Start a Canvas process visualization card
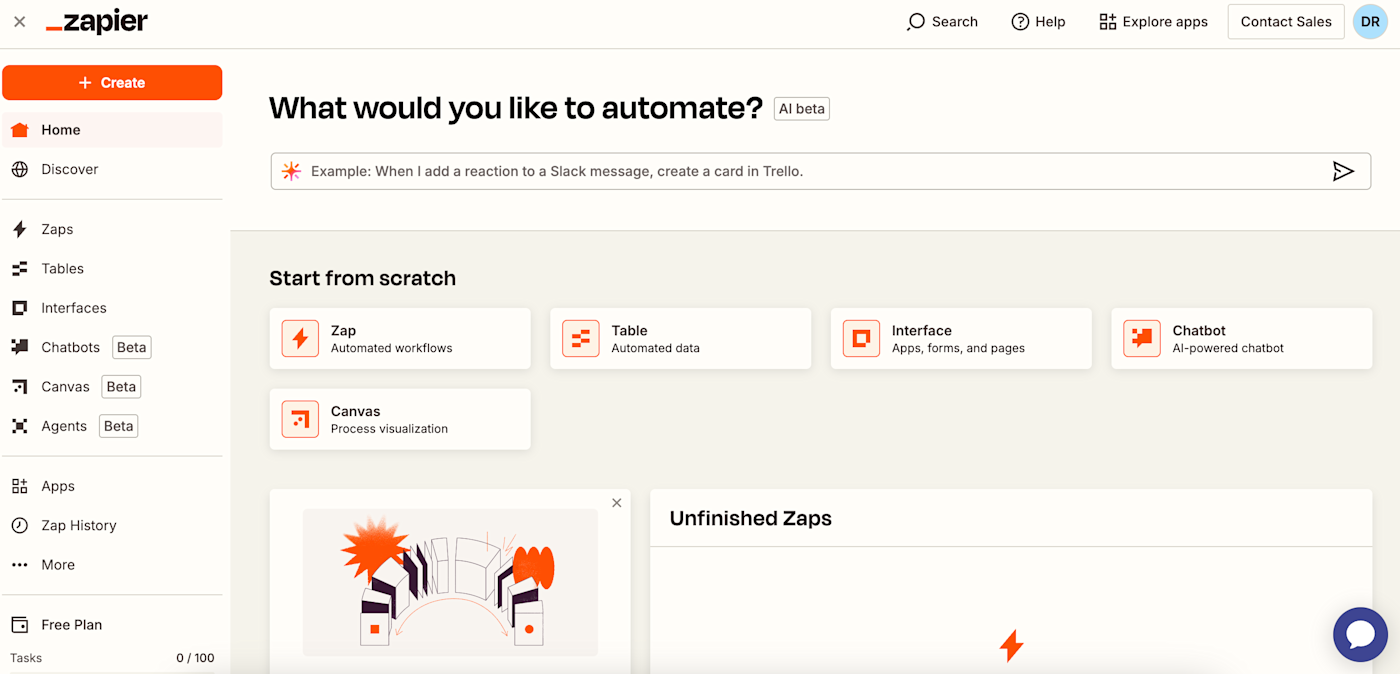 point(400,419)
